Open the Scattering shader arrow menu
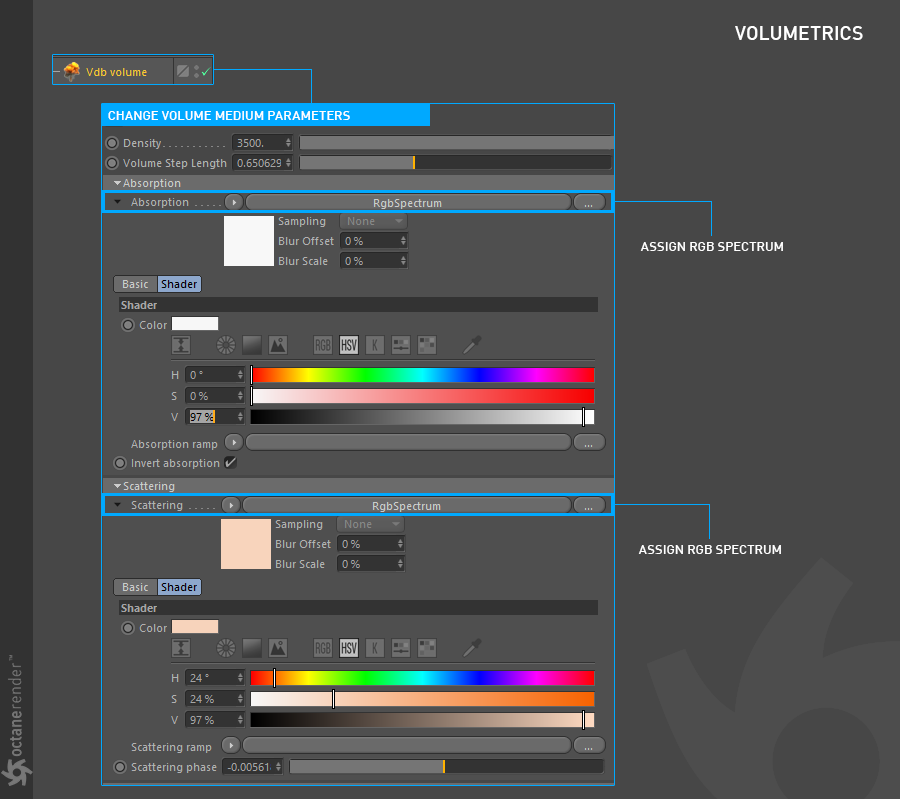900x799 pixels. pyautogui.click(x=231, y=505)
